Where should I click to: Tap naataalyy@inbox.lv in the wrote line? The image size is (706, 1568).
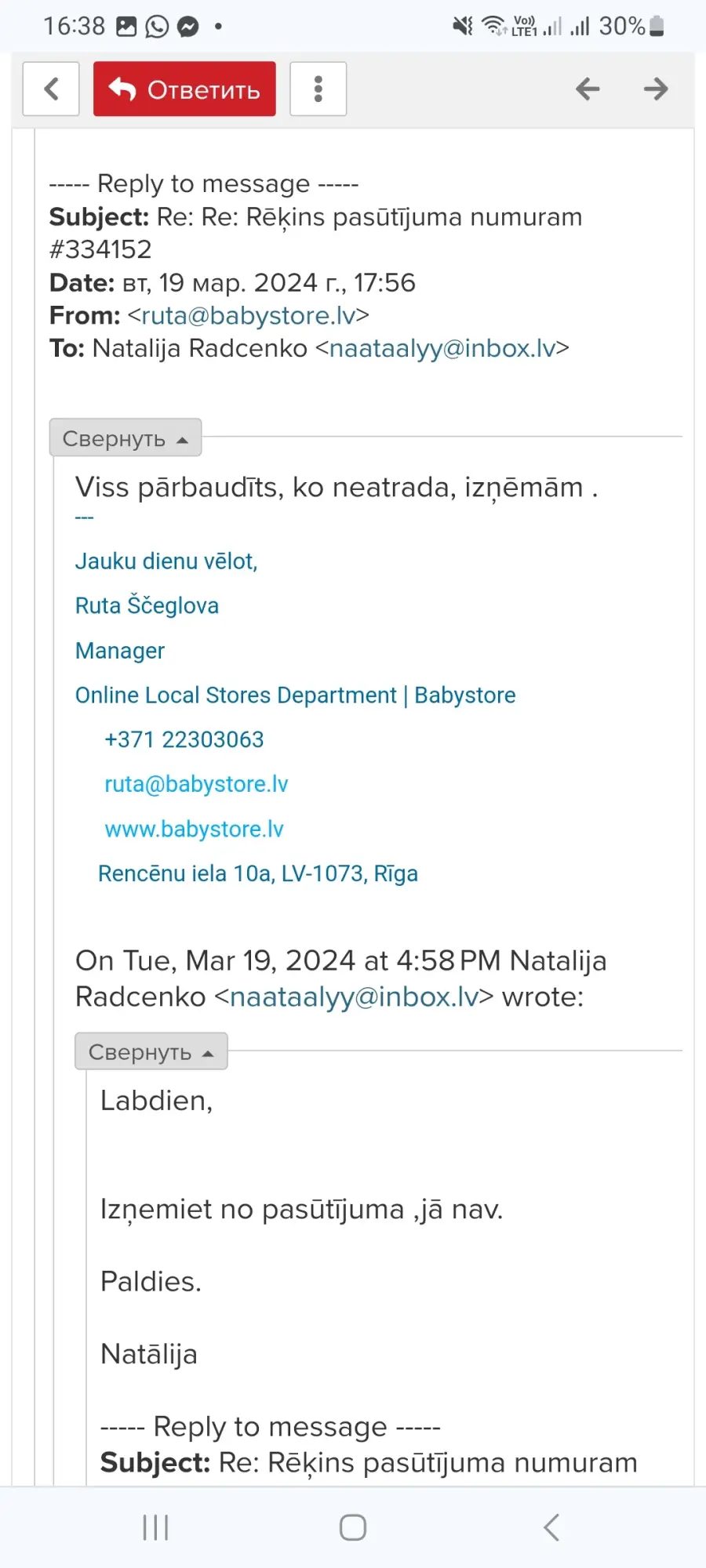(354, 997)
